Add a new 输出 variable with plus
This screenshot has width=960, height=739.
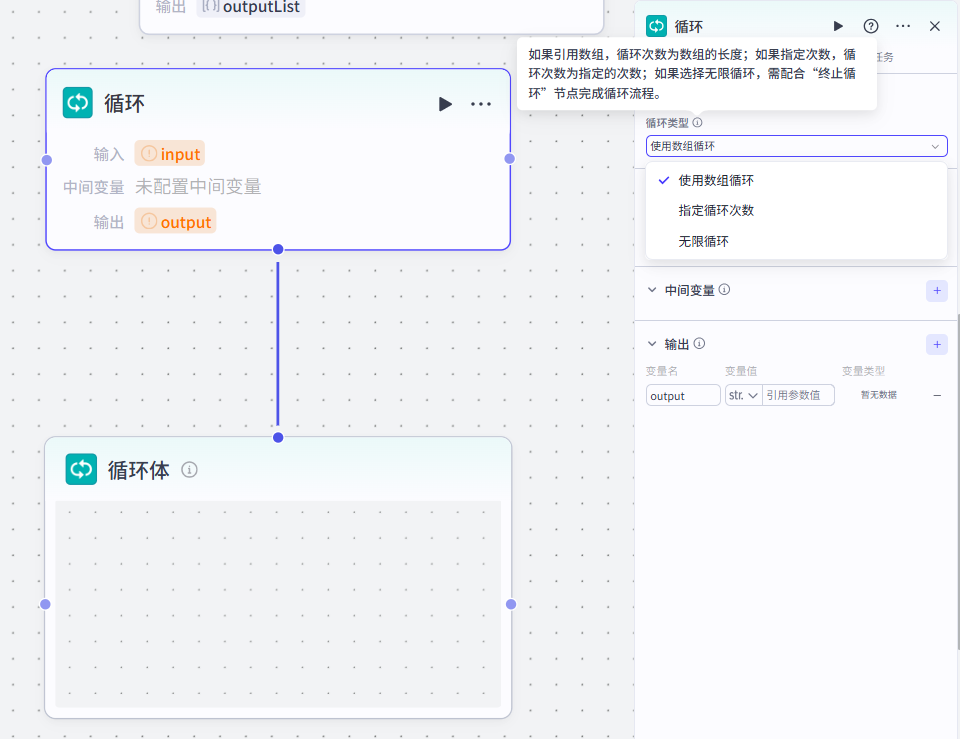coord(936,344)
